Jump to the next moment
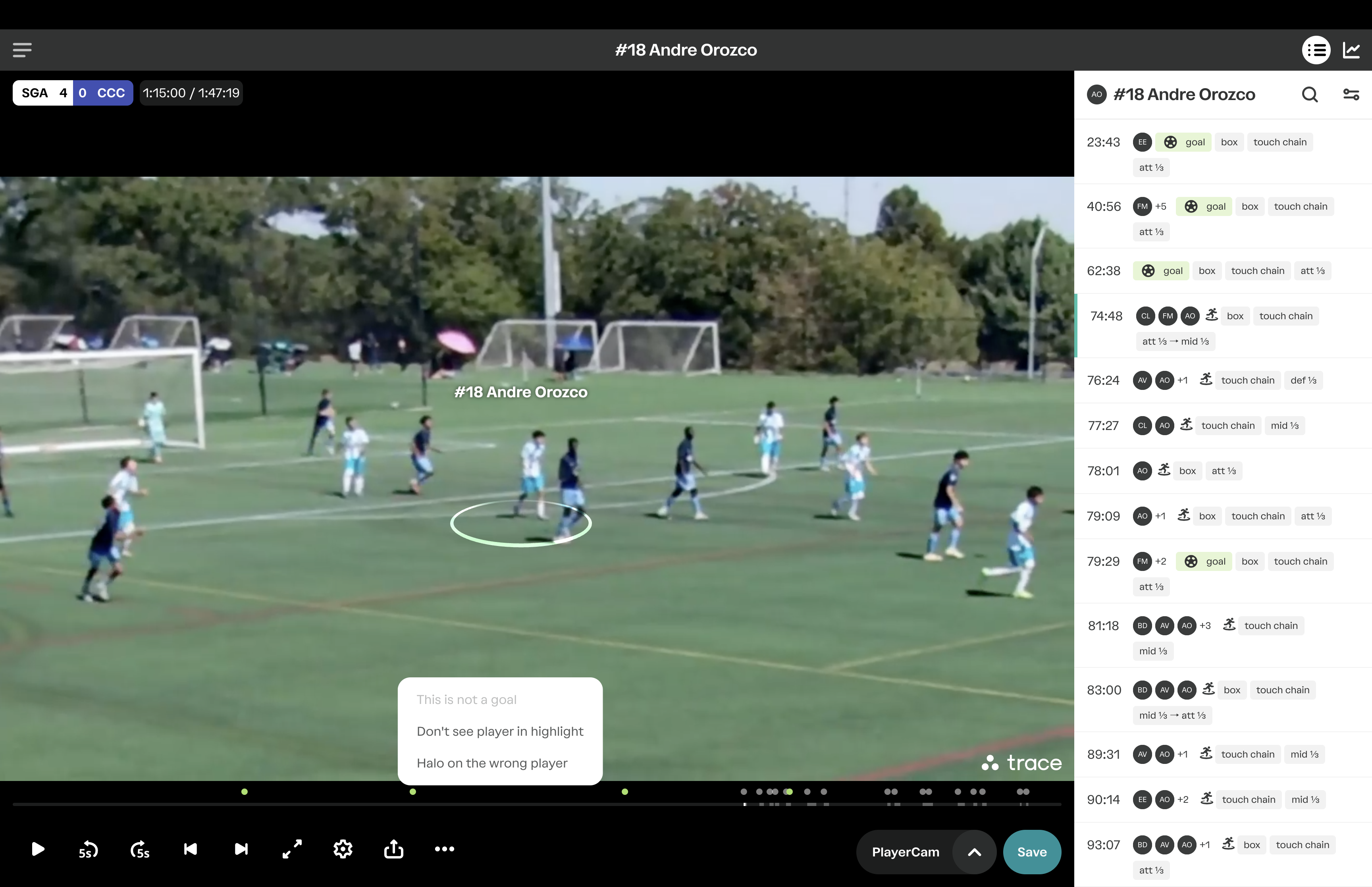This screenshot has height=887, width=1372. (x=241, y=850)
